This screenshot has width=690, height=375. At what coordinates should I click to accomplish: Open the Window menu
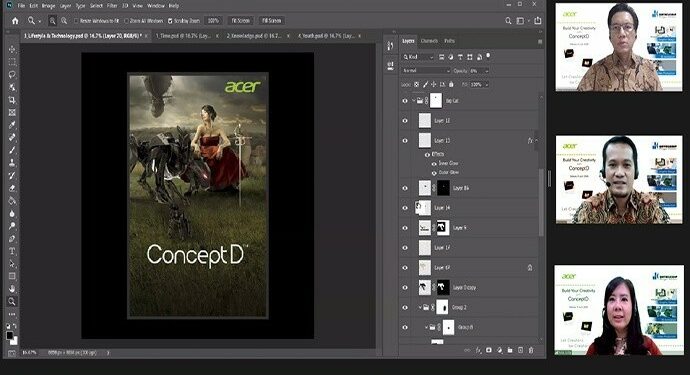point(156,6)
